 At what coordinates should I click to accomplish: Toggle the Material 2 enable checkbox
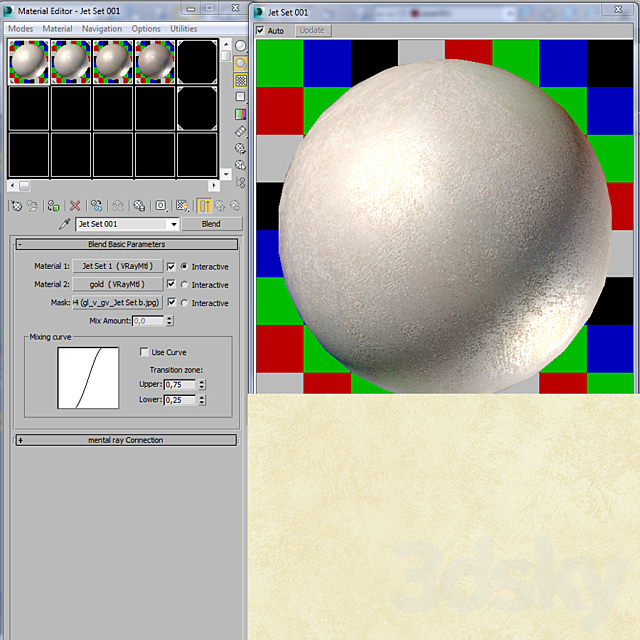[171, 284]
